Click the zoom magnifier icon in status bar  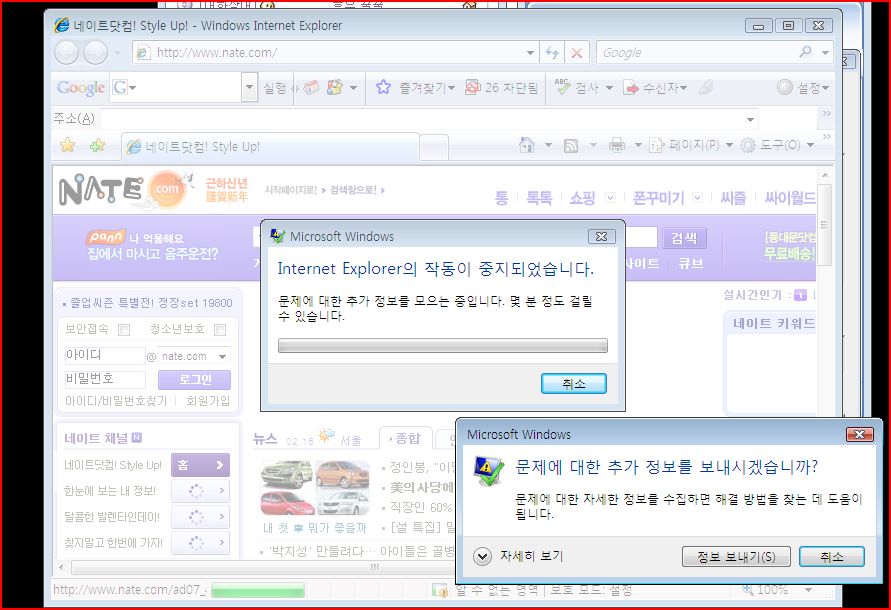pos(748,591)
